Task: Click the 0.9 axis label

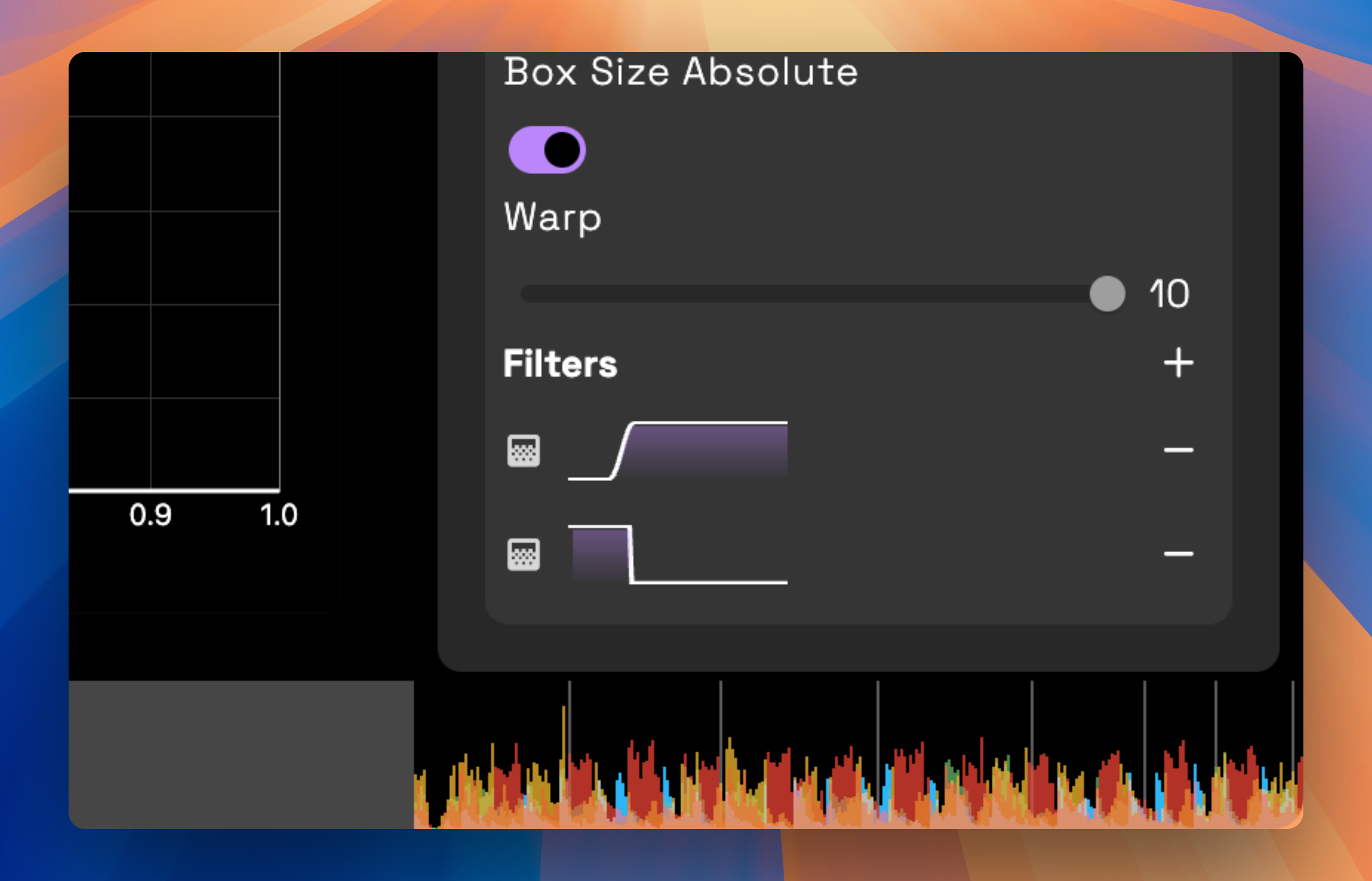Action: click(150, 515)
